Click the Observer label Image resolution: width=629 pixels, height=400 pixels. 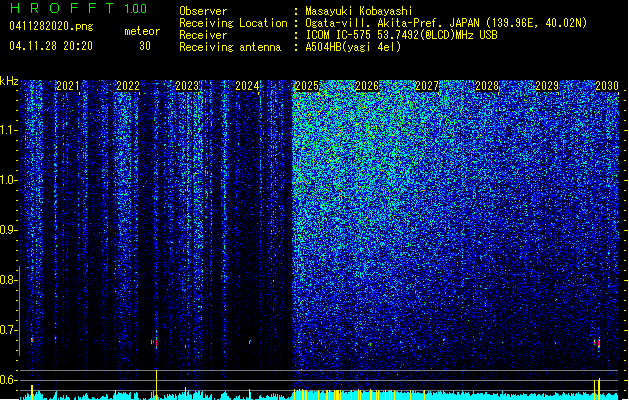(x=203, y=11)
